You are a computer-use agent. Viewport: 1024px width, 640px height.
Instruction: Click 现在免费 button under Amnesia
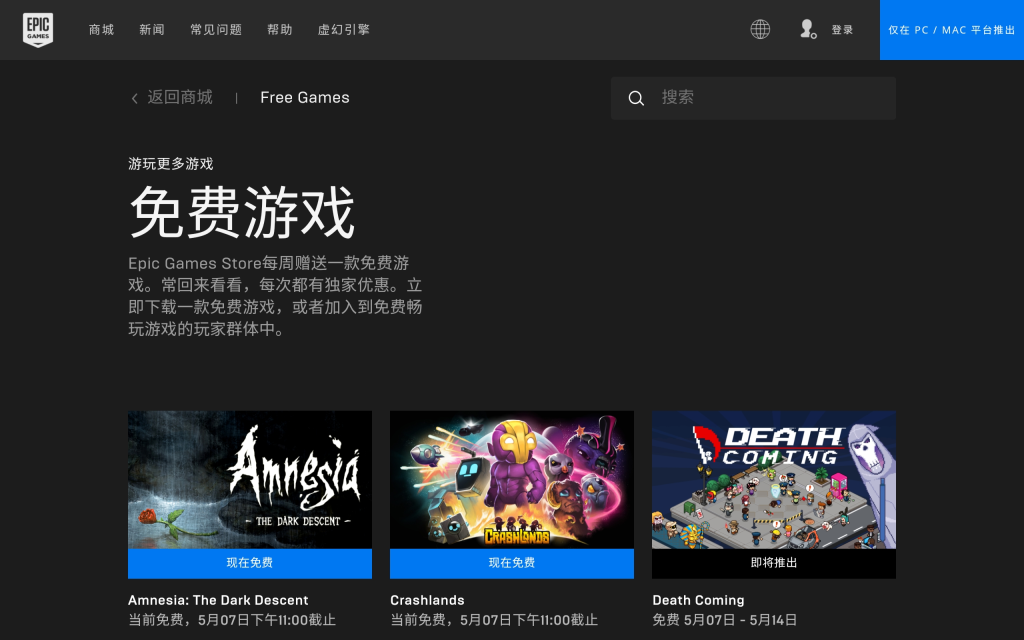pyautogui.click(x=249, y=563)
